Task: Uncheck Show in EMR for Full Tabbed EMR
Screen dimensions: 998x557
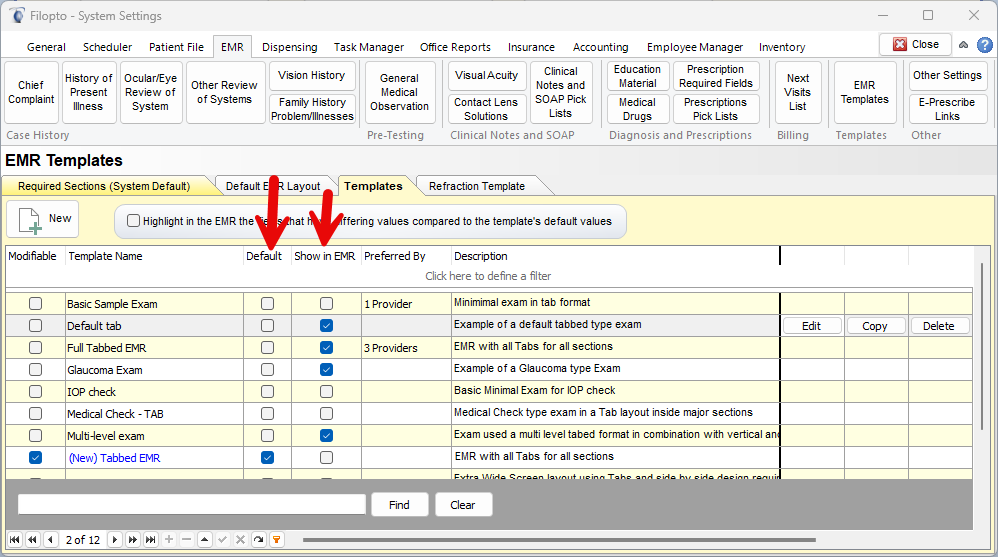Action: 327,348
